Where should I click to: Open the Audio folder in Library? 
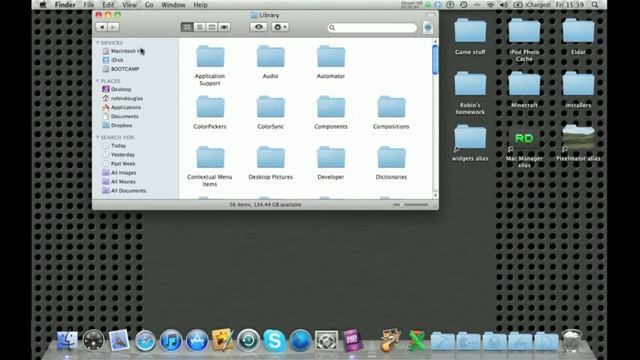(x=270, y=57)
